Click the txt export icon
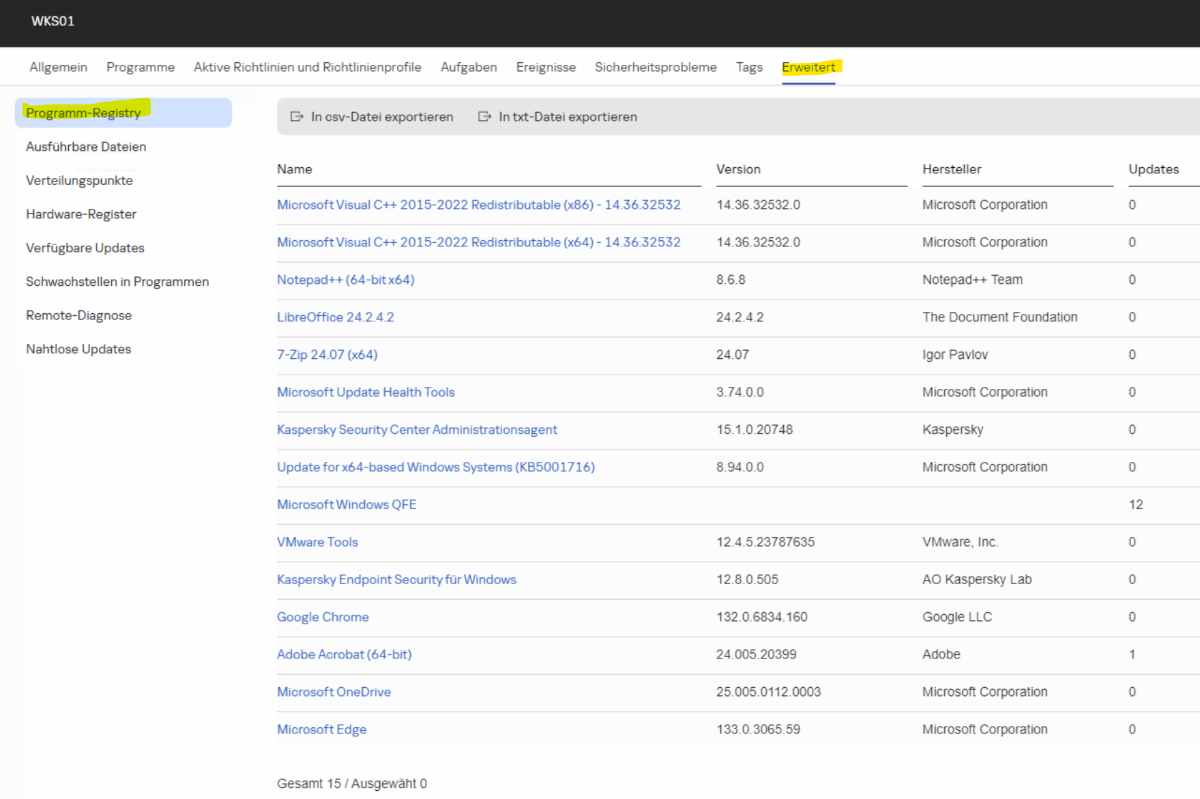1200x799 pixels. click(x=485, y=117)
